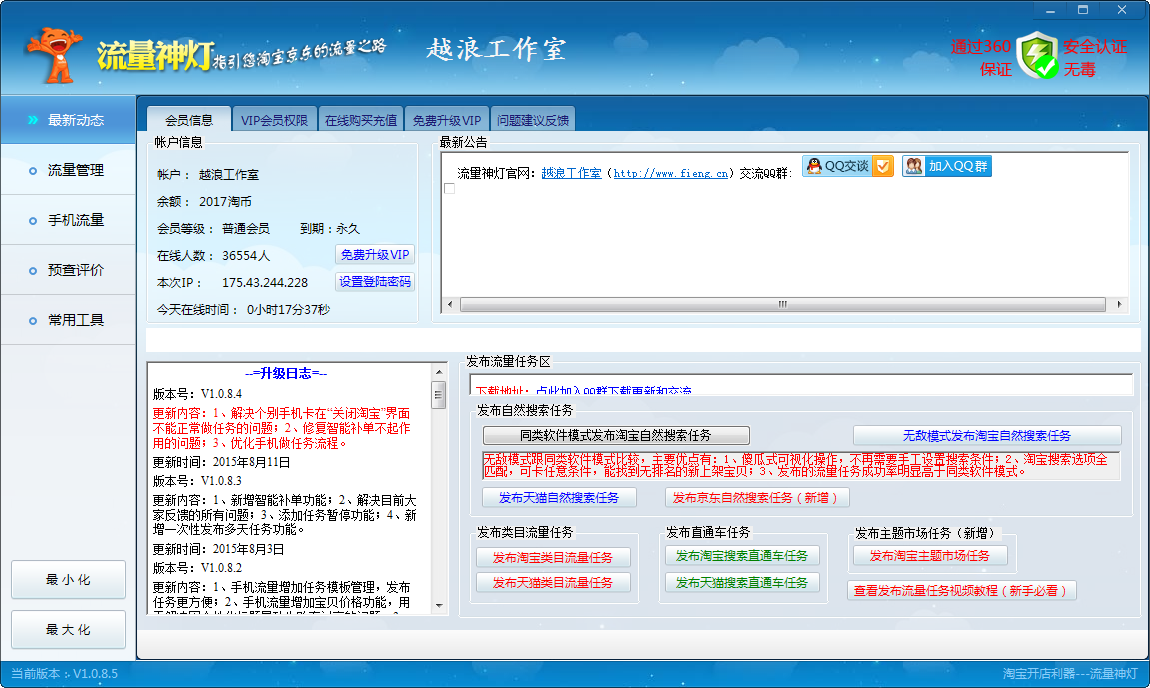Click the 更新时间：2015年8月11日 log line
The height and width of the screenshot is (688, 1150).
click(221, 462)
